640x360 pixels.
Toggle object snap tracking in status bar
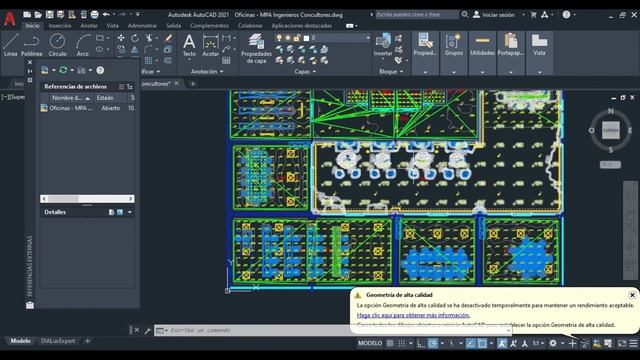(471, 343)
